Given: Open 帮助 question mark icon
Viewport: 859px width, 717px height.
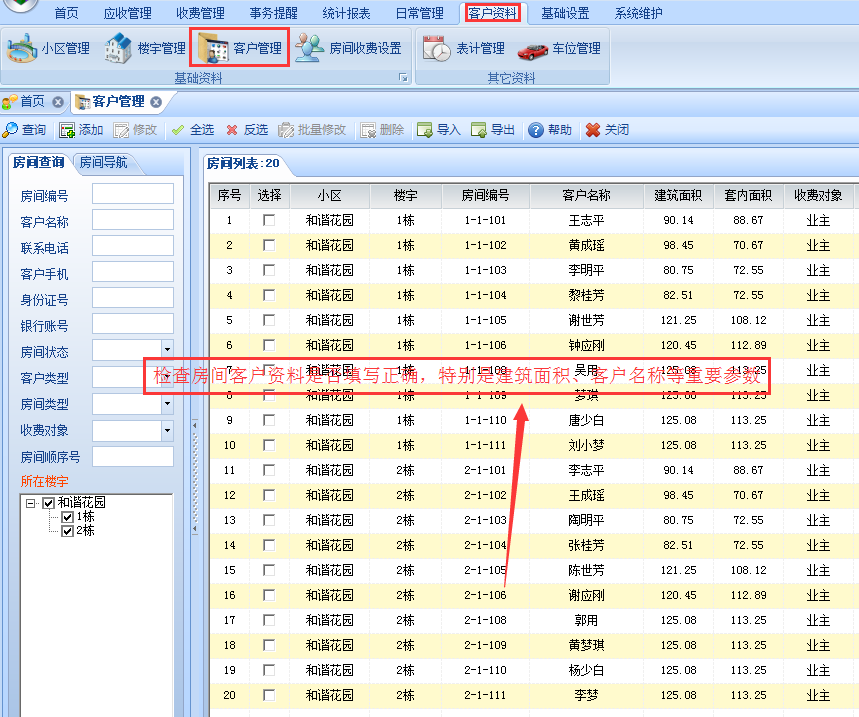Looking at the screenshot, I should (x=536, y=130).
